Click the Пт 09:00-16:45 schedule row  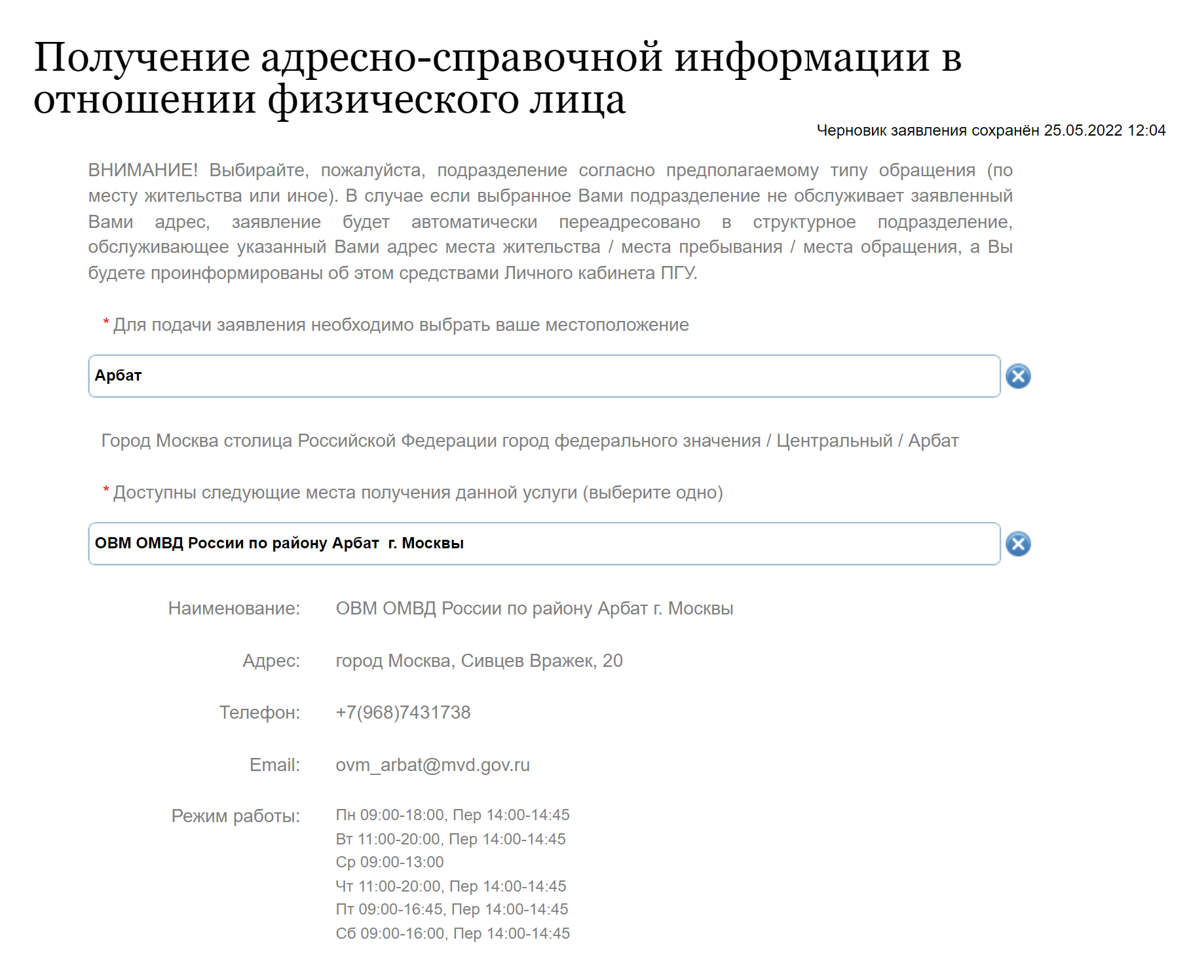452,909
